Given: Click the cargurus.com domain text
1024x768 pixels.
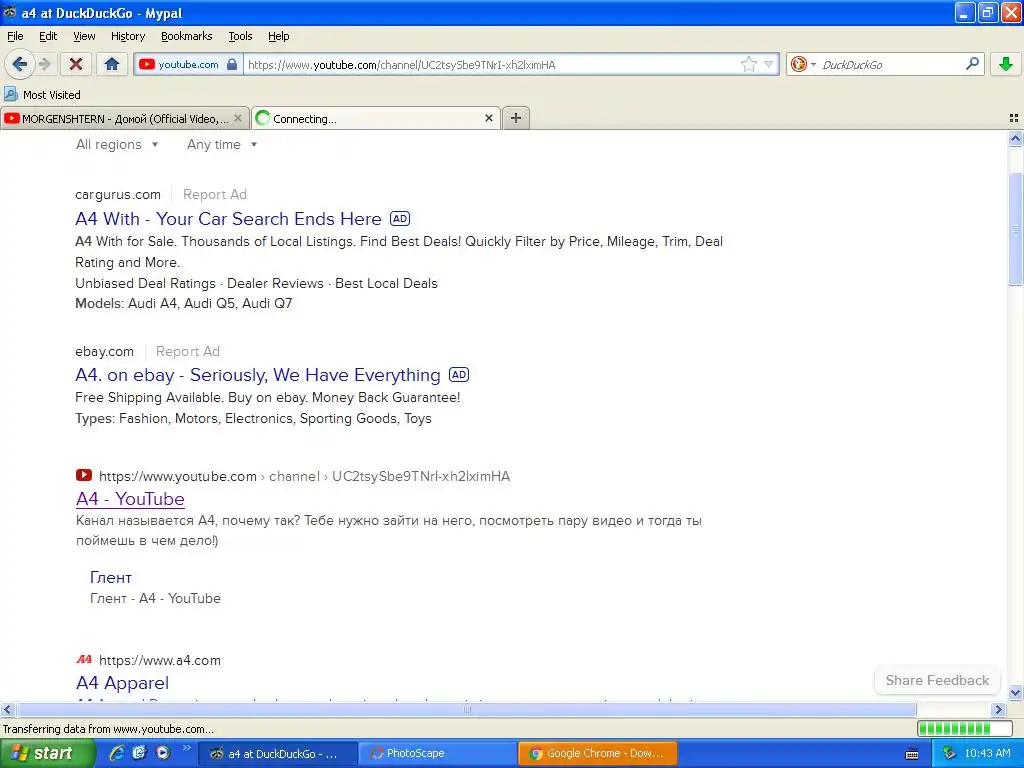Looking at the screenshot, I should (x=118, y=195).
